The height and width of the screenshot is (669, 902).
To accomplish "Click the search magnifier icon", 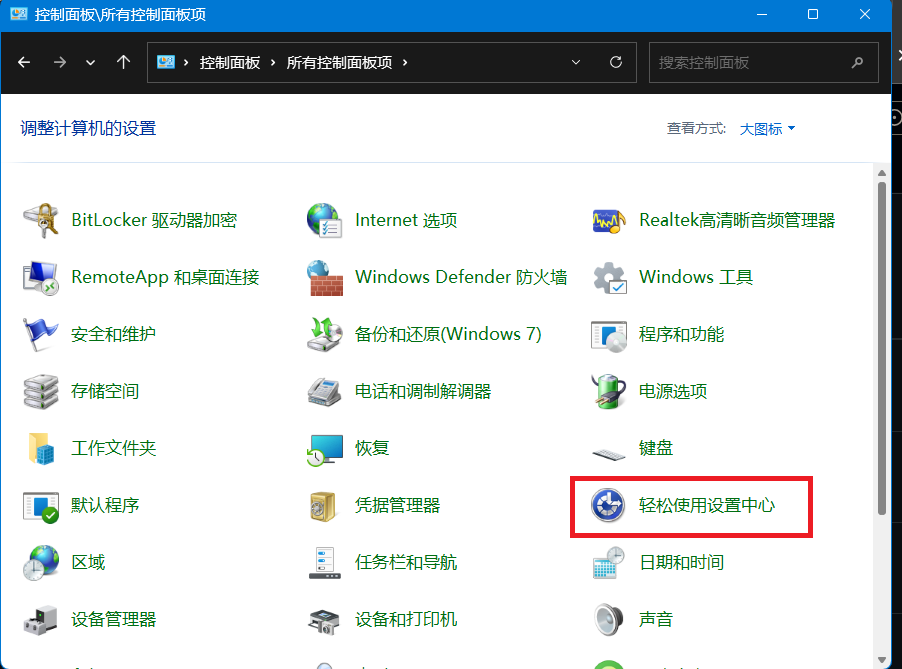I will point(857,62).
